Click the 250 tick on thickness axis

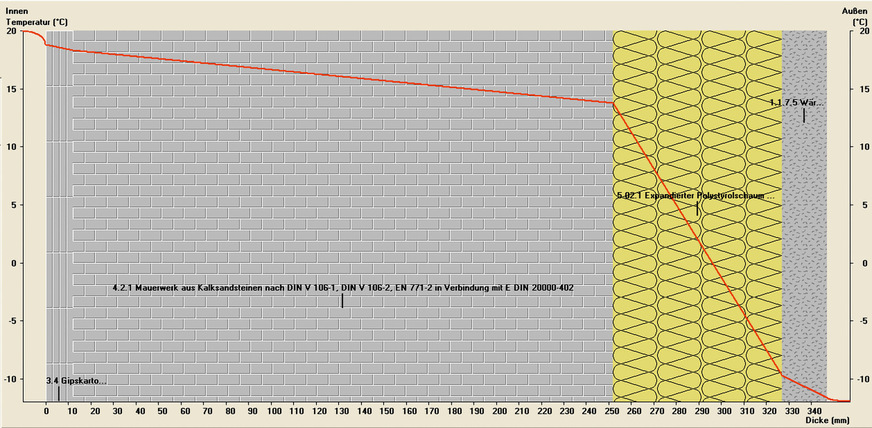click(x=612, y=411)
